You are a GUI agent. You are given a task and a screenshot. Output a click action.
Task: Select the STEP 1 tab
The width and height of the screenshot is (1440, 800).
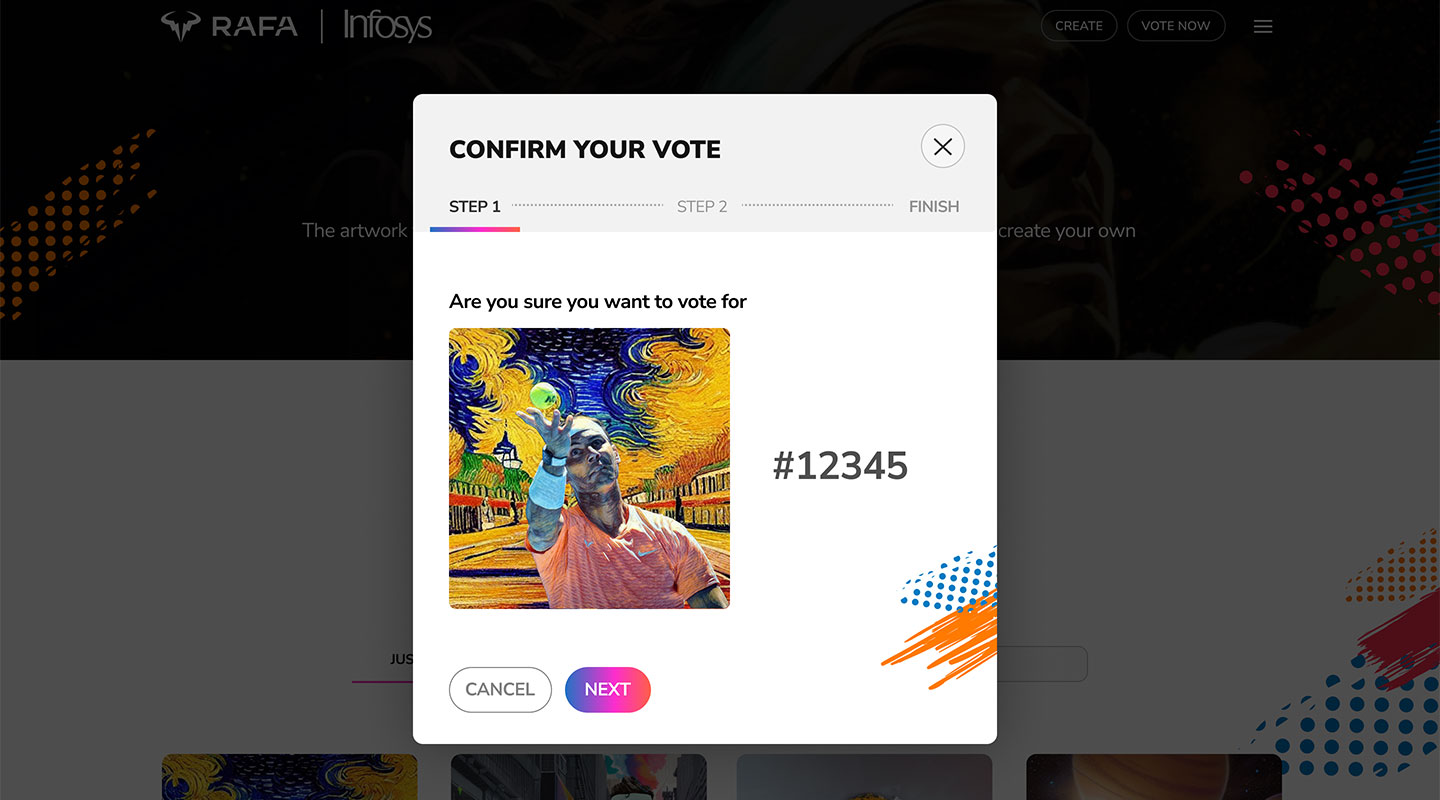475,207
